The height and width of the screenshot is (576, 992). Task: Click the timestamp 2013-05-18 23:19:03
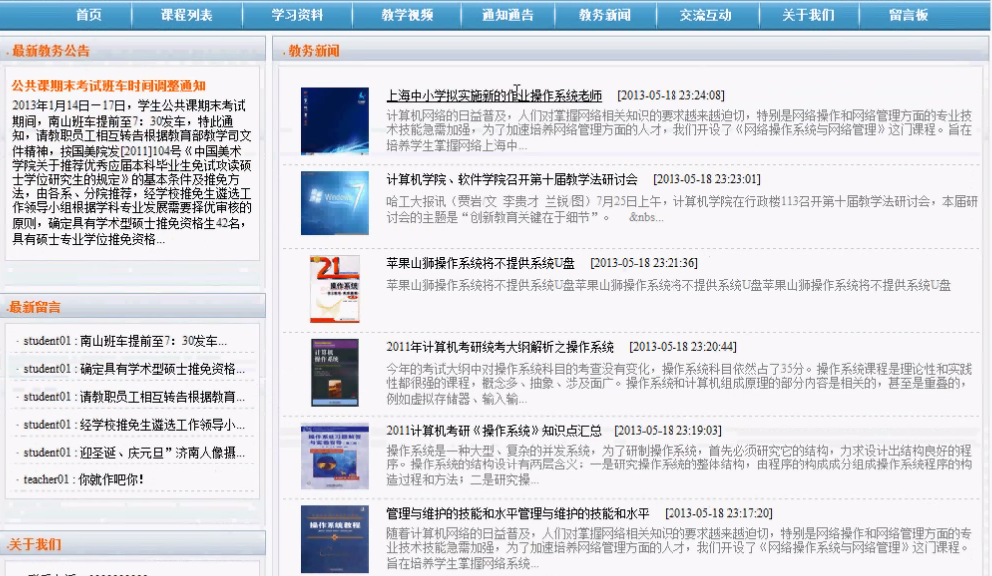click(668, 430)
